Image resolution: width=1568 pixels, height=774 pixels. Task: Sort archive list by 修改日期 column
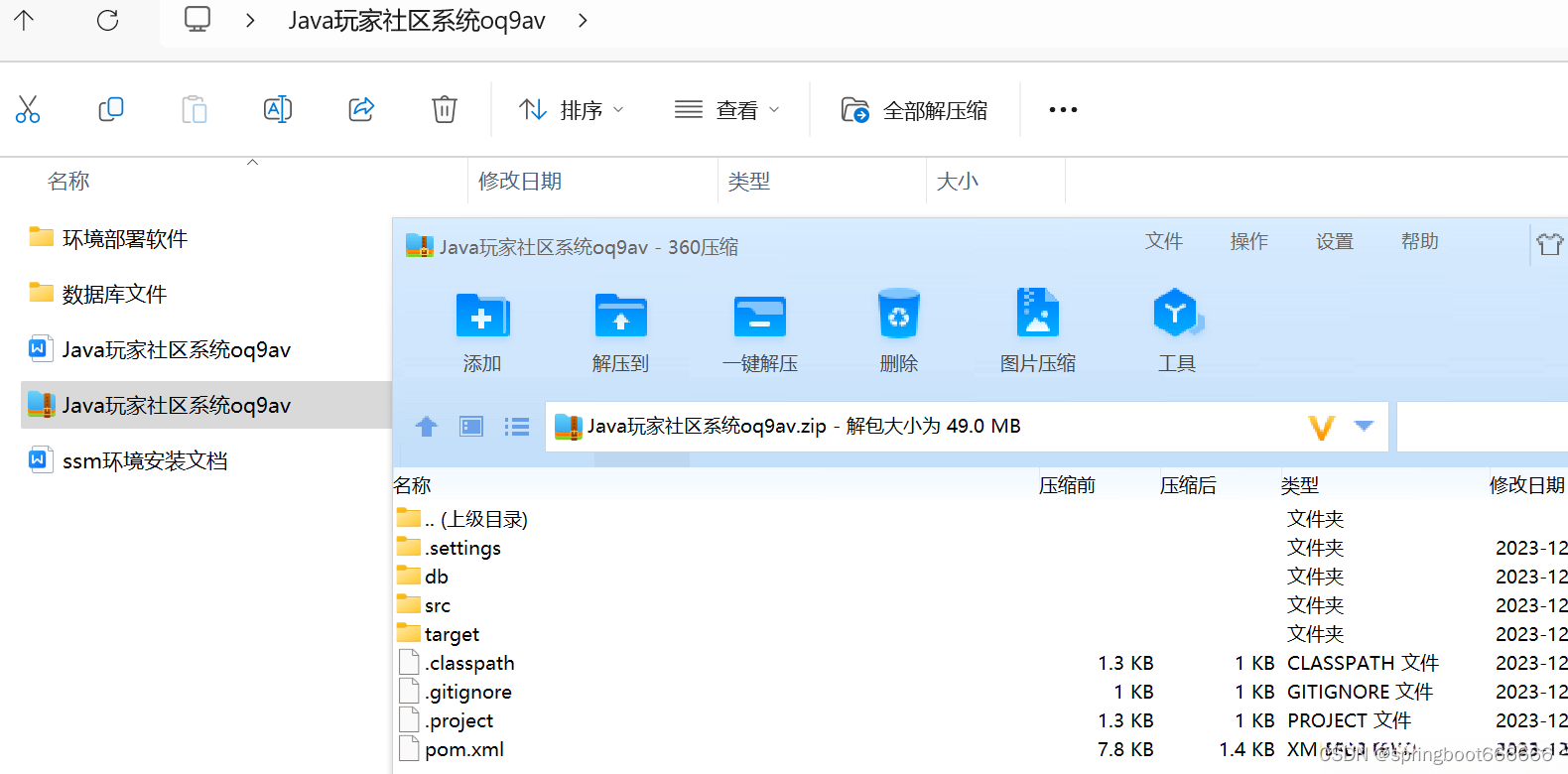coord(1527,485)
